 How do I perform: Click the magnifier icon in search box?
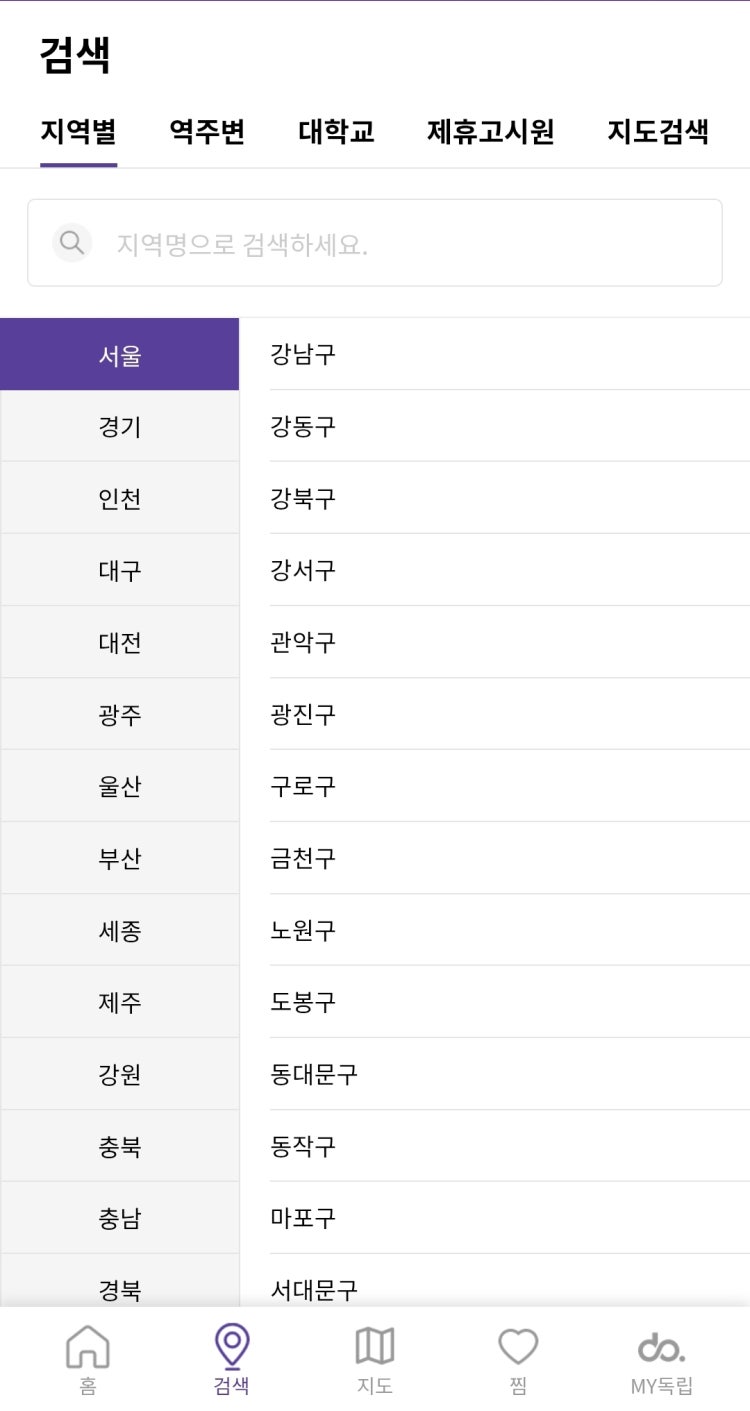[72, 243]
